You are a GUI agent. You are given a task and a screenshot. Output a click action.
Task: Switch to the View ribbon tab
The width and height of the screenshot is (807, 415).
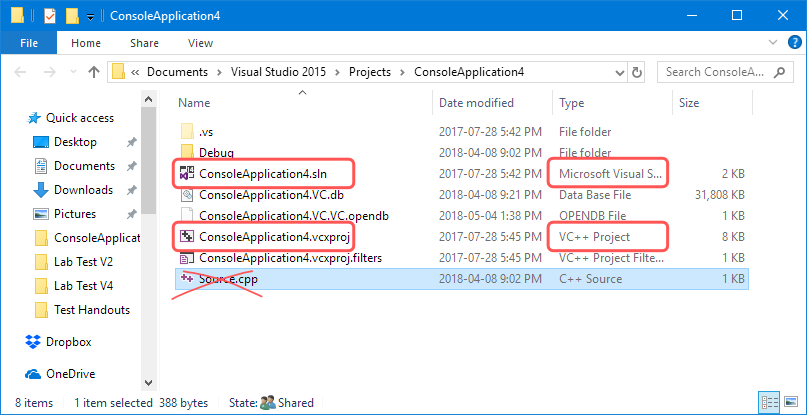click(201, 43)
